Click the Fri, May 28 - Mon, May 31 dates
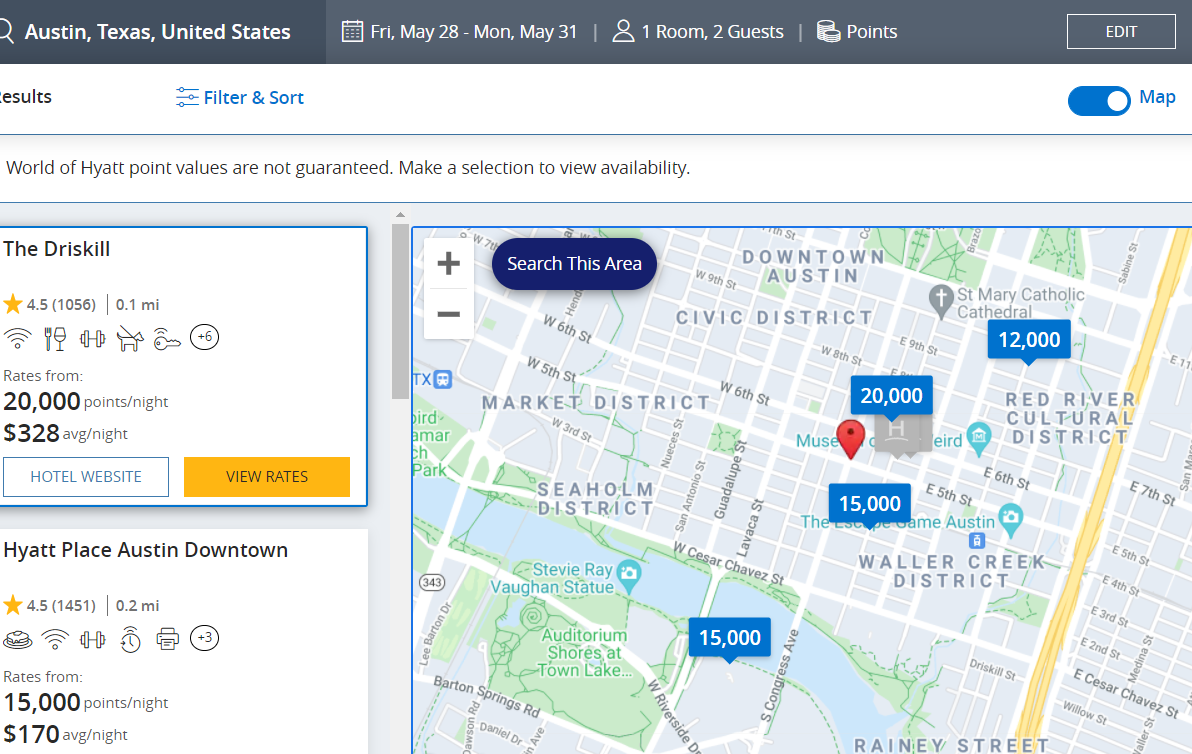1192x754 pixels. [x=474, y=32]
